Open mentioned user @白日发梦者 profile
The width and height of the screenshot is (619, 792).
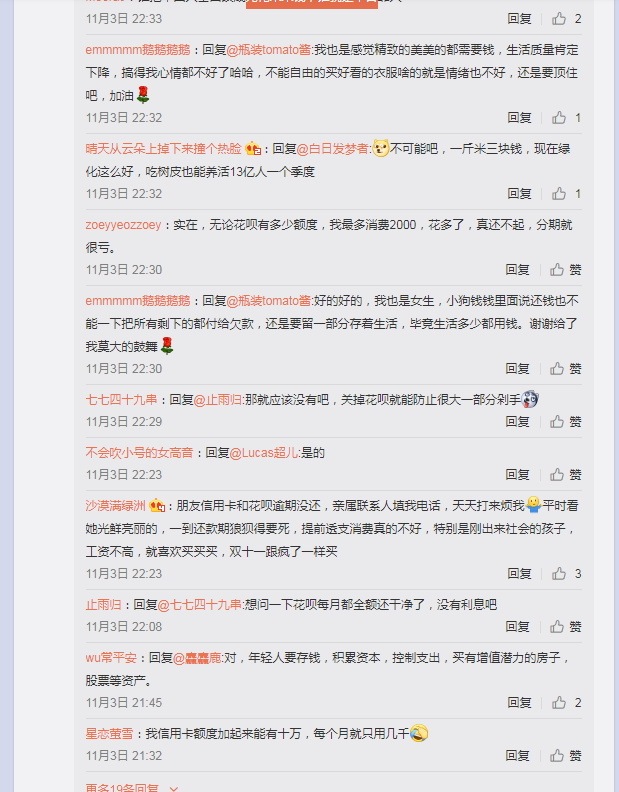(x=333, y=149)
